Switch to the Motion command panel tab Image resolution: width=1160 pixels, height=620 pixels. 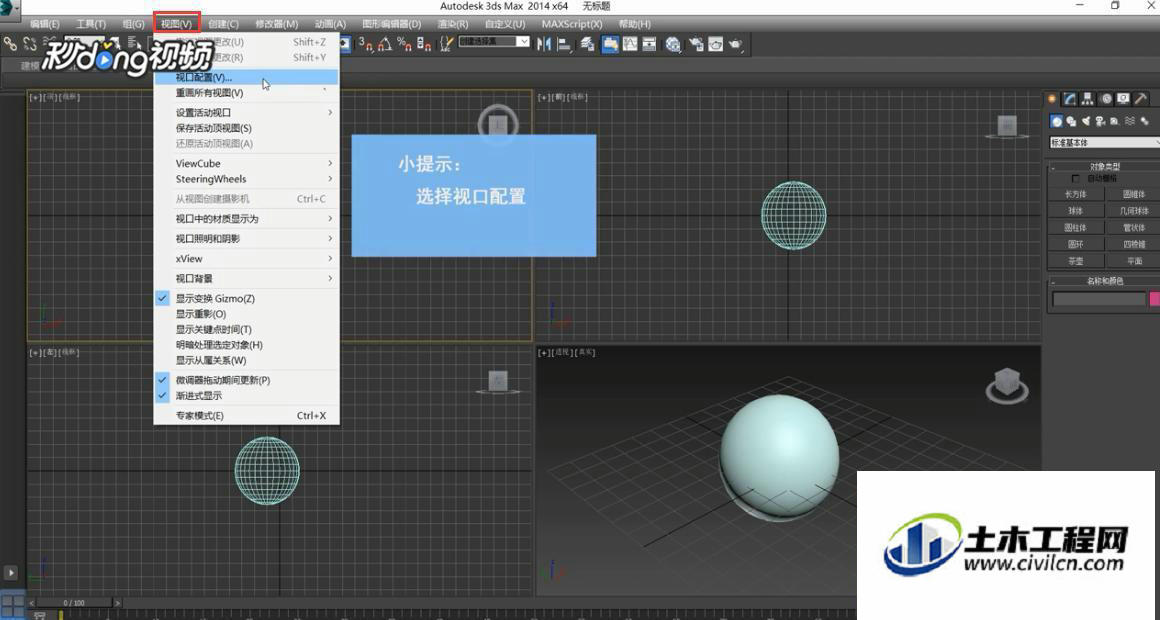click(x=1106, y=98)
